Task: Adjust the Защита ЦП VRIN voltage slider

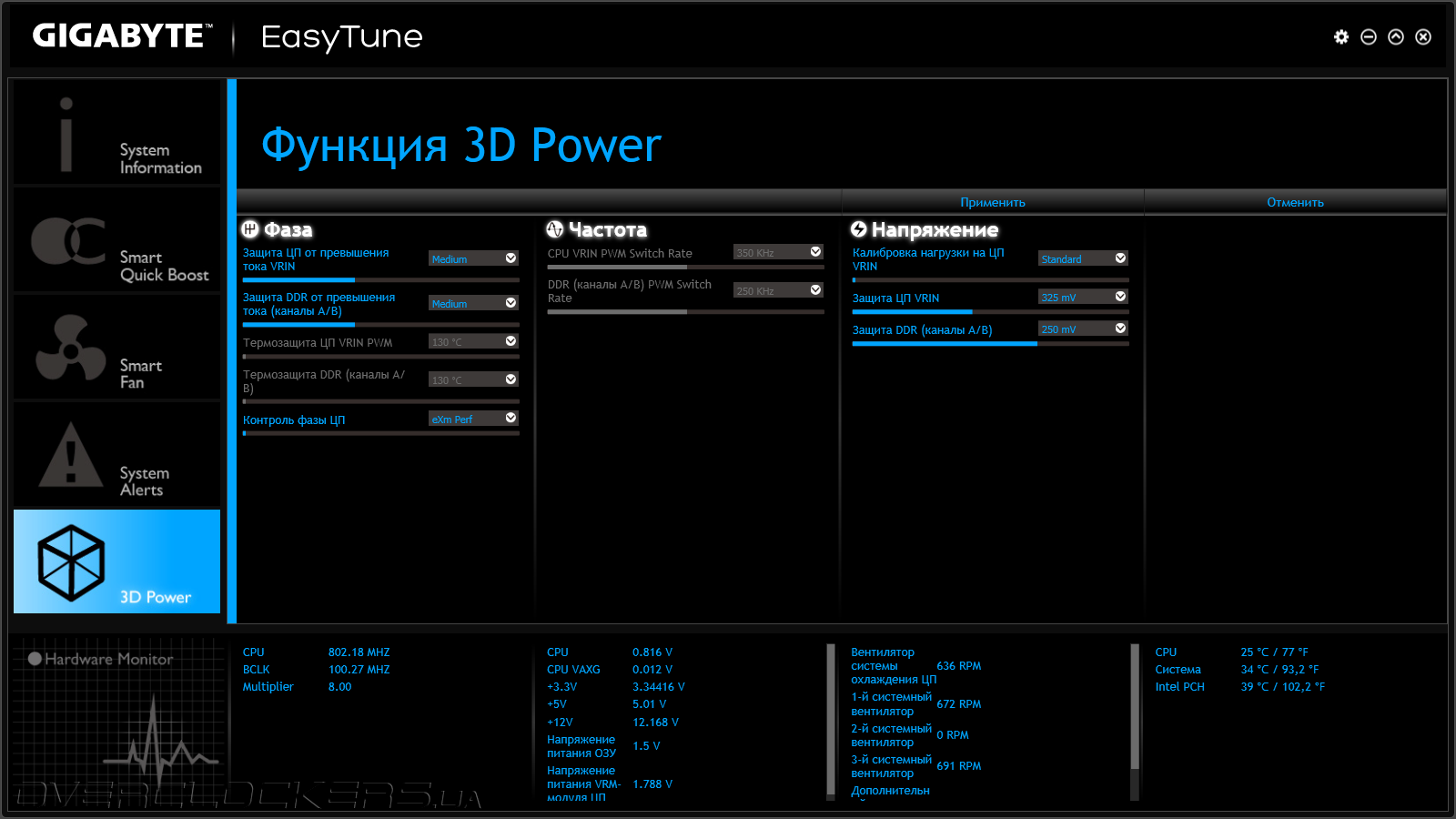Action: (x=990, y=311)
